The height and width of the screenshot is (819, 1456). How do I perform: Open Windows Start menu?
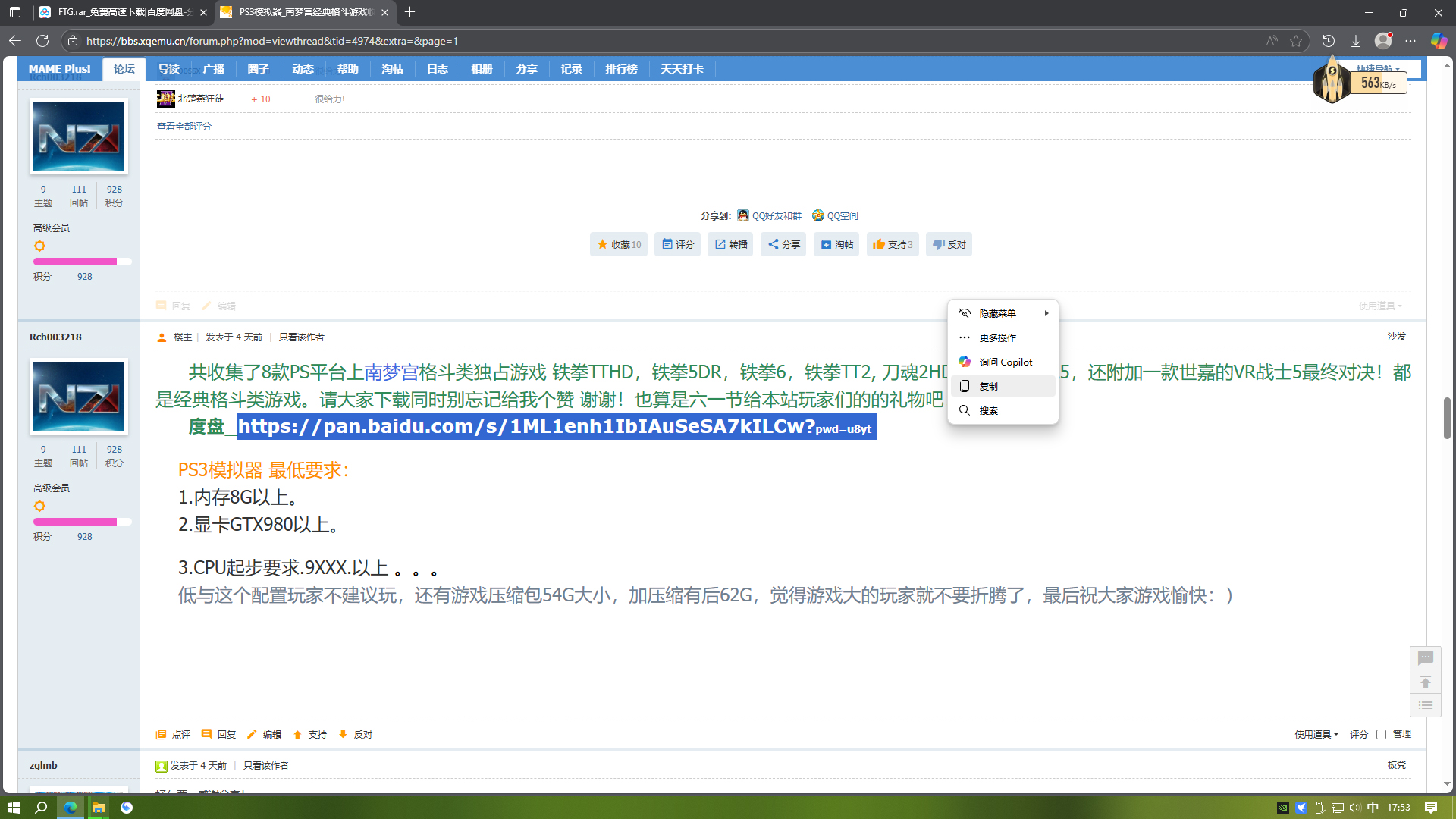coord(14,807)
